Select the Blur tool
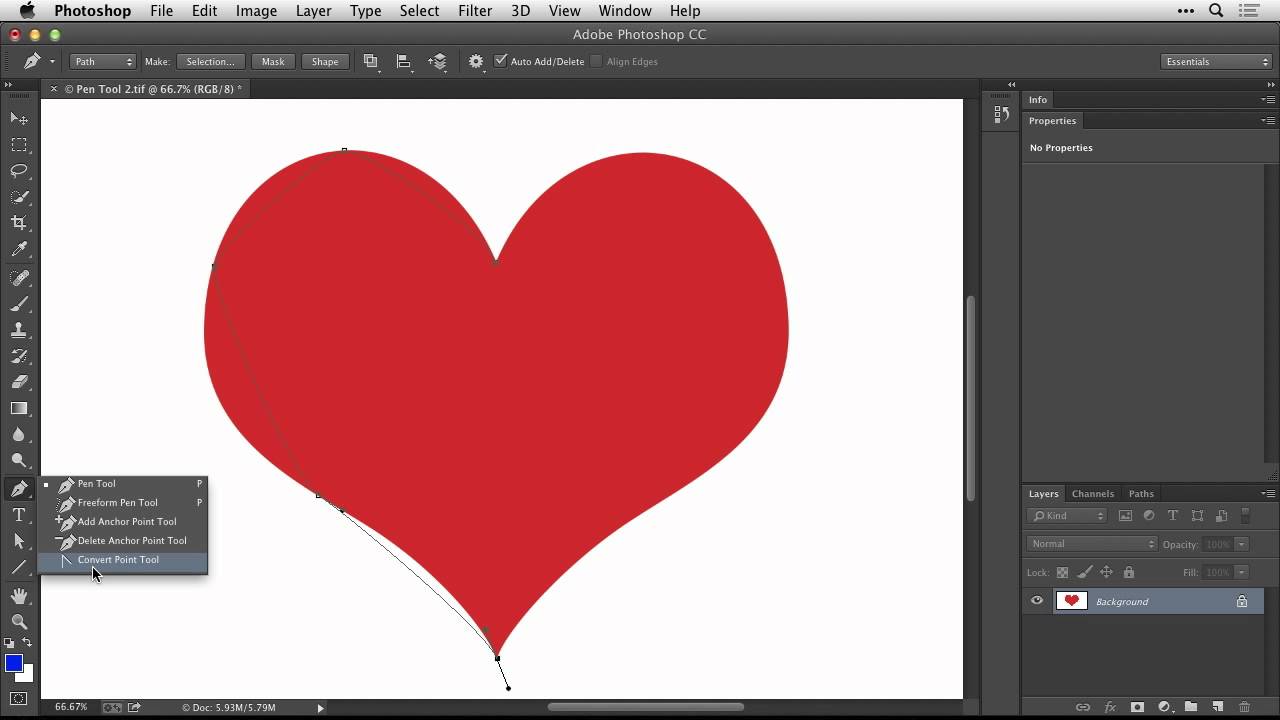The width and height of the screenshot is (1280, 720). click(19, 434)
